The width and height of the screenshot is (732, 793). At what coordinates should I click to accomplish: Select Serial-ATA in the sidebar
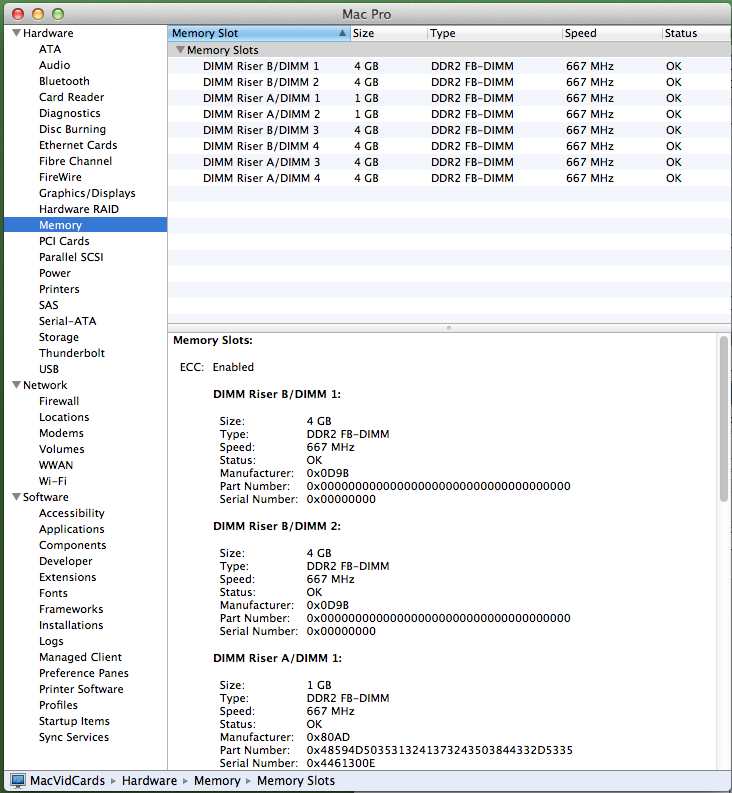point(67,321)
